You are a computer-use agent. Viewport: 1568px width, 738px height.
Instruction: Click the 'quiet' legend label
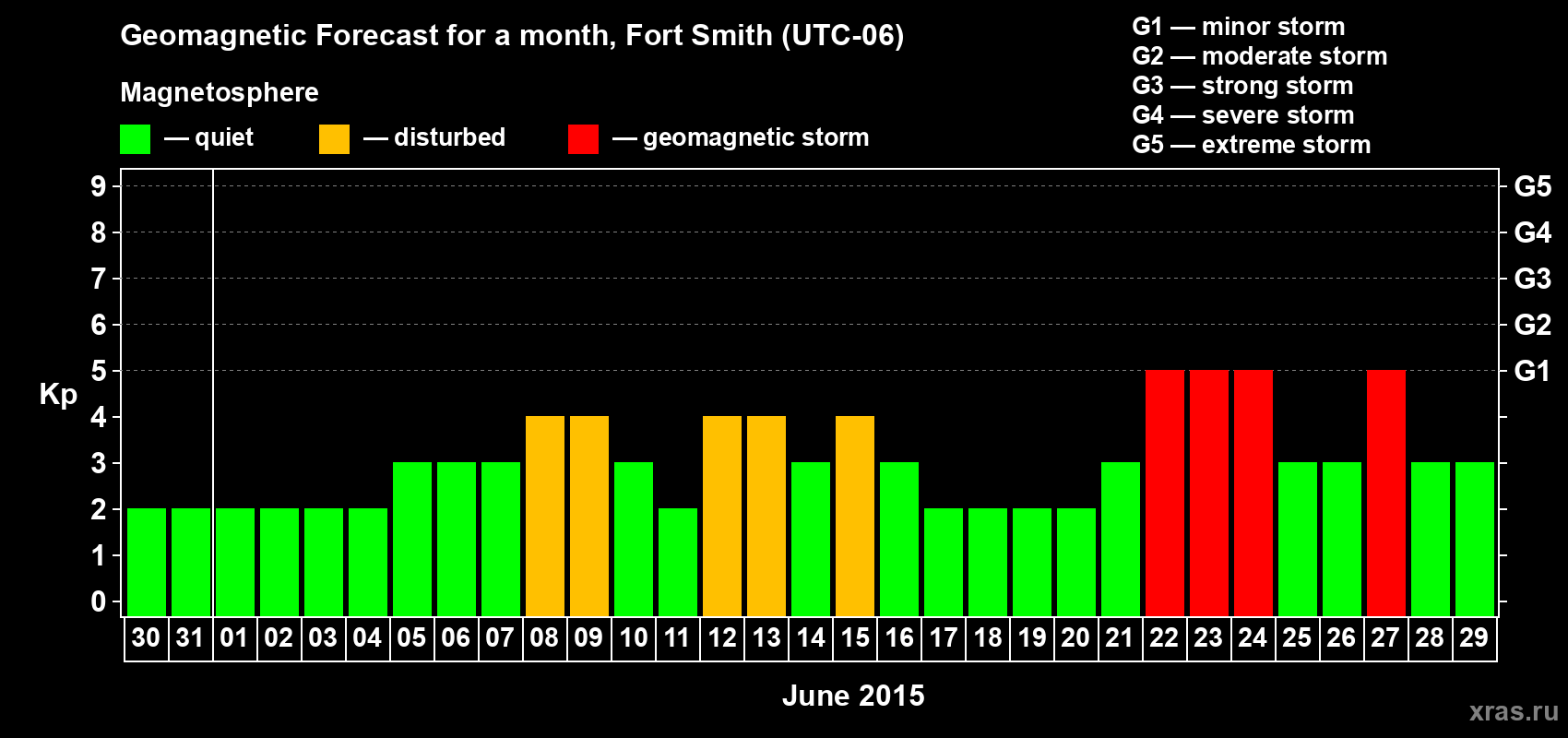pyautogui.click(x=224, y=137)
